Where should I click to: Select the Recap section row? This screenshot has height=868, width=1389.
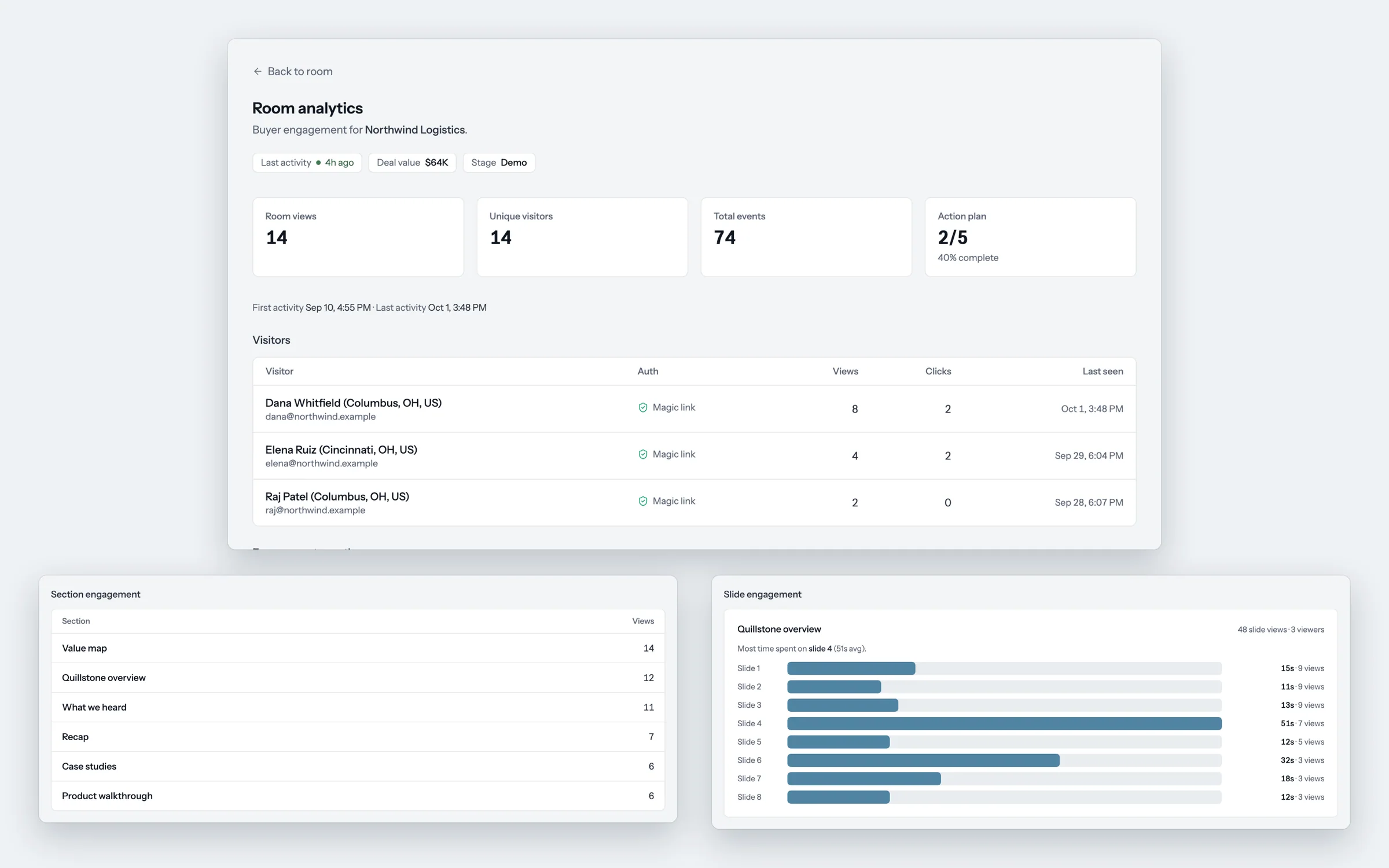click(x=358, y=737)
